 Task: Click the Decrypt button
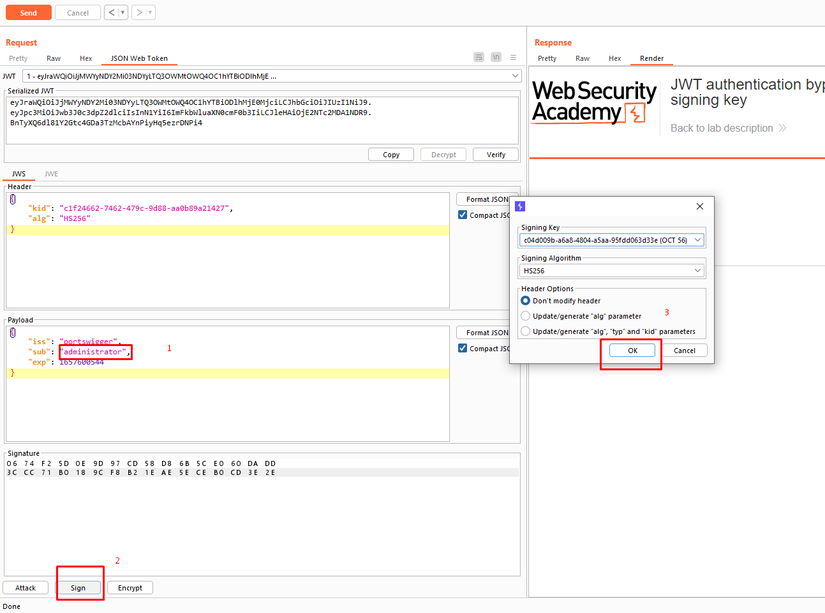(444, 155)
